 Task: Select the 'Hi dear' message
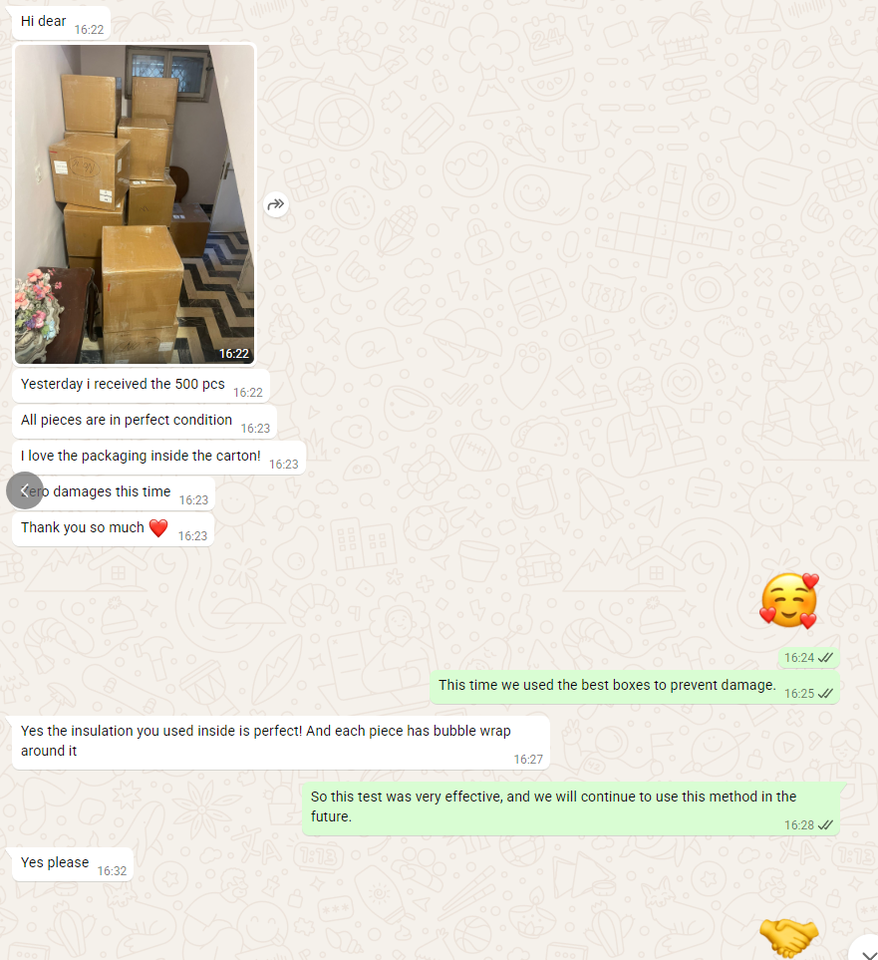point(61,23)
